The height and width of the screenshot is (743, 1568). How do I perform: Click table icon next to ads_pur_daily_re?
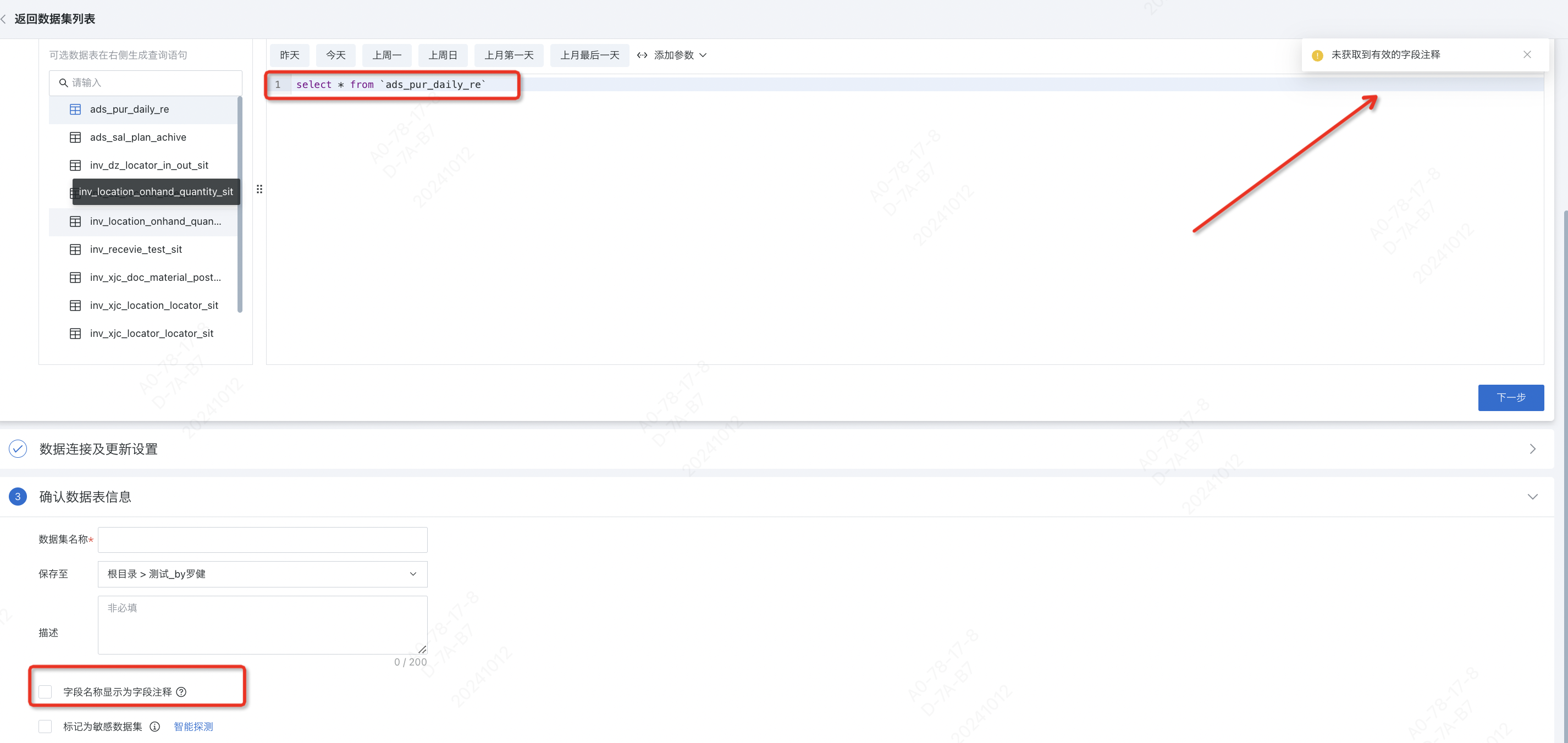(75, 109)
